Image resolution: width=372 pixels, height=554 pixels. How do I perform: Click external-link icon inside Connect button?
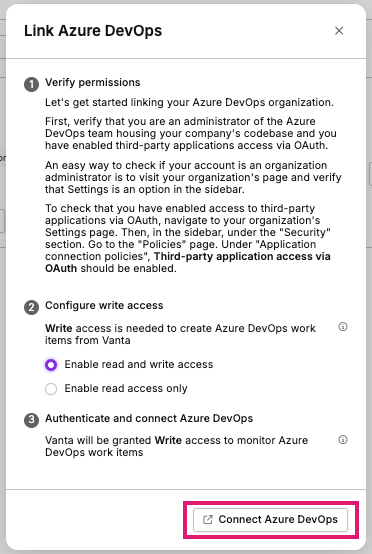click(x=208, y=519)
